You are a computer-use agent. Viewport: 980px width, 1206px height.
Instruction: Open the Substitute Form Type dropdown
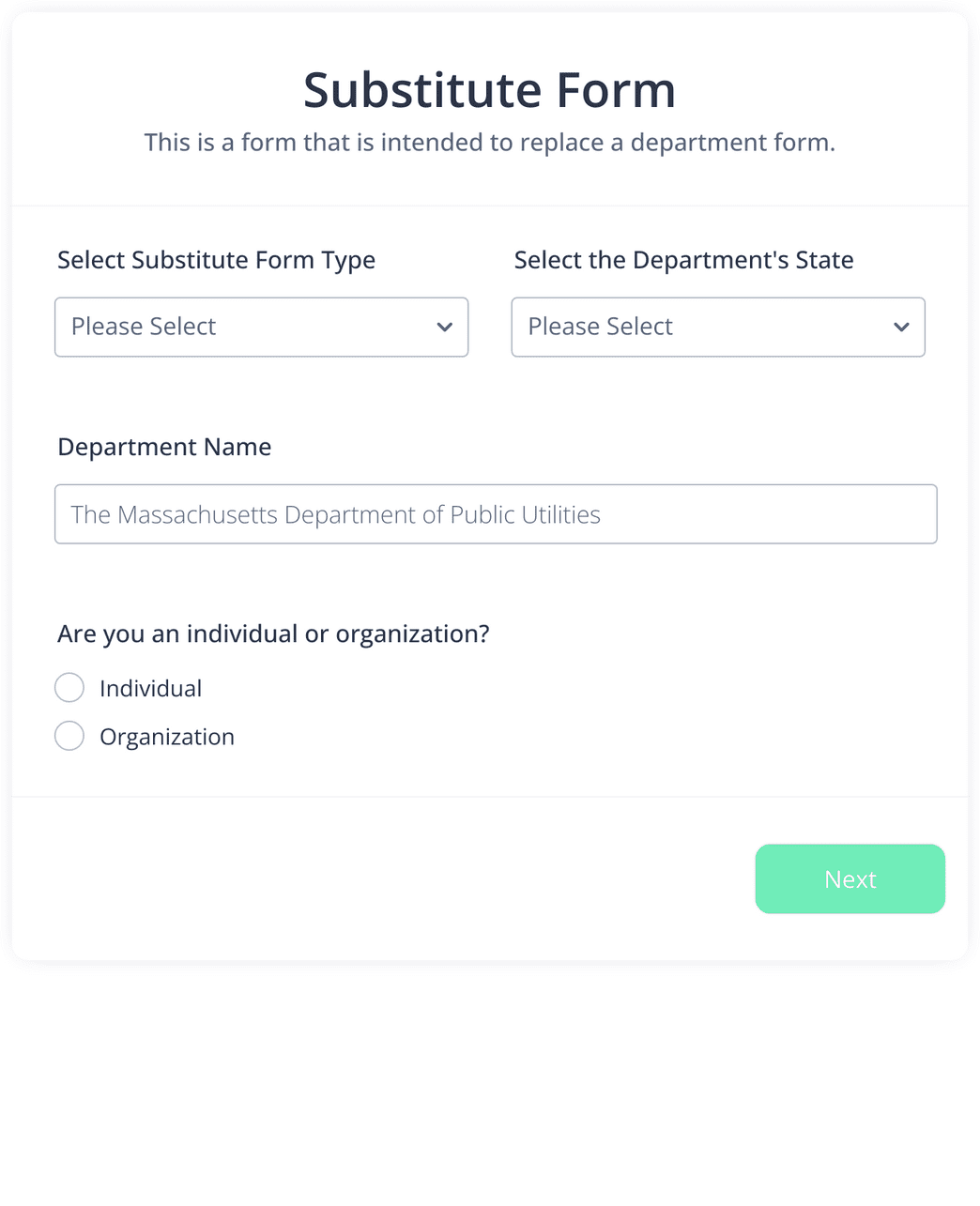coord(261,327)
